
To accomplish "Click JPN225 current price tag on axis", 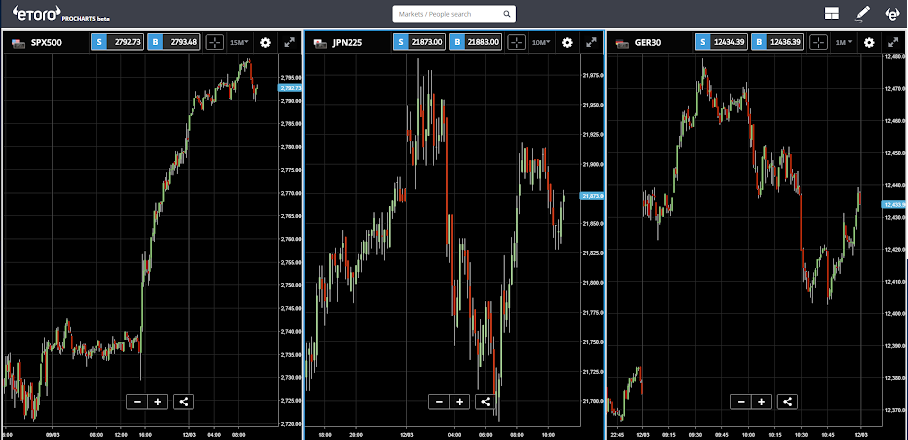I will click(592, 196).
